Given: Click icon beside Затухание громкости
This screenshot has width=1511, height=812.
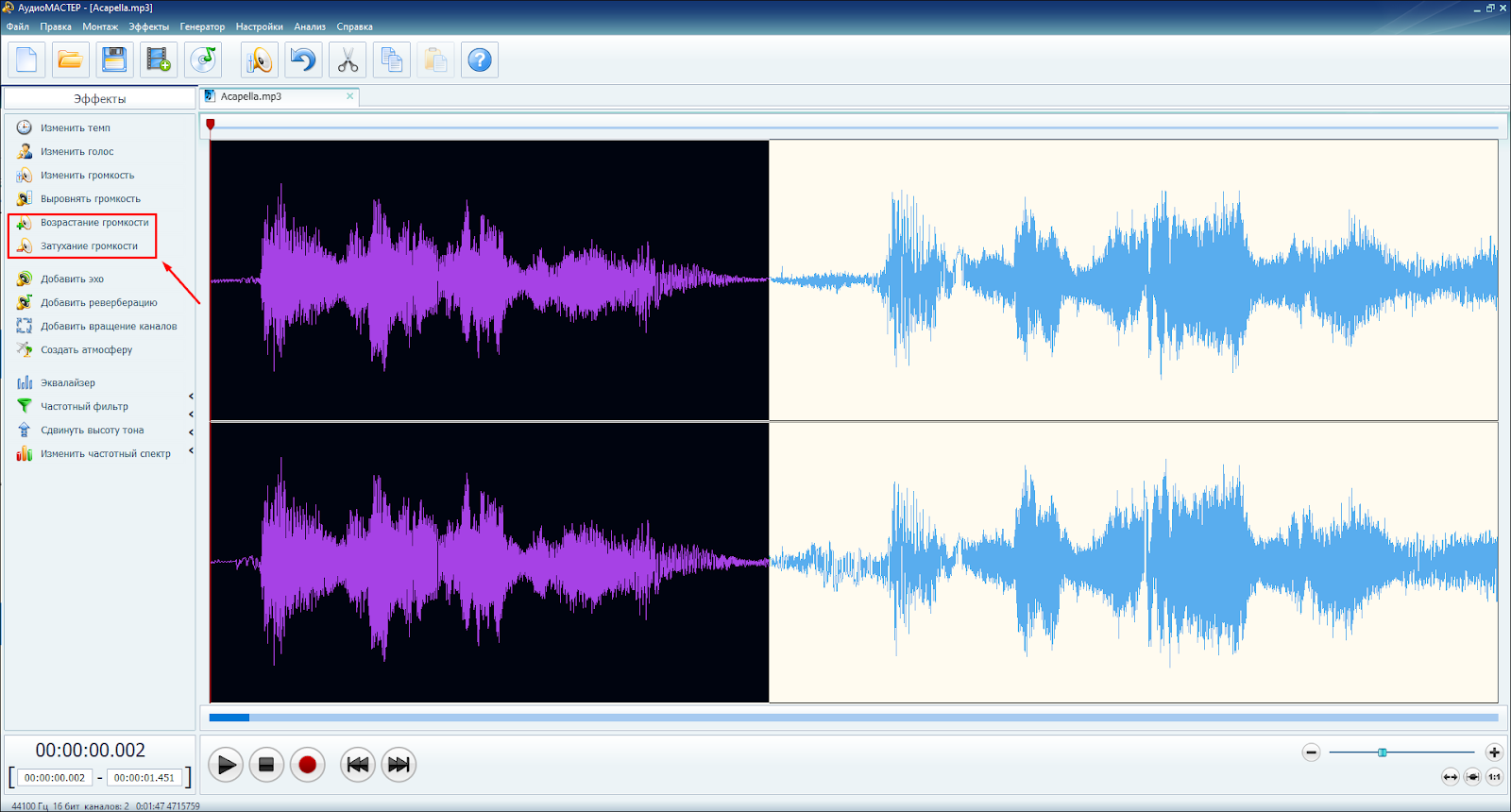Looking at the screenshot, I should coord(25,245).
